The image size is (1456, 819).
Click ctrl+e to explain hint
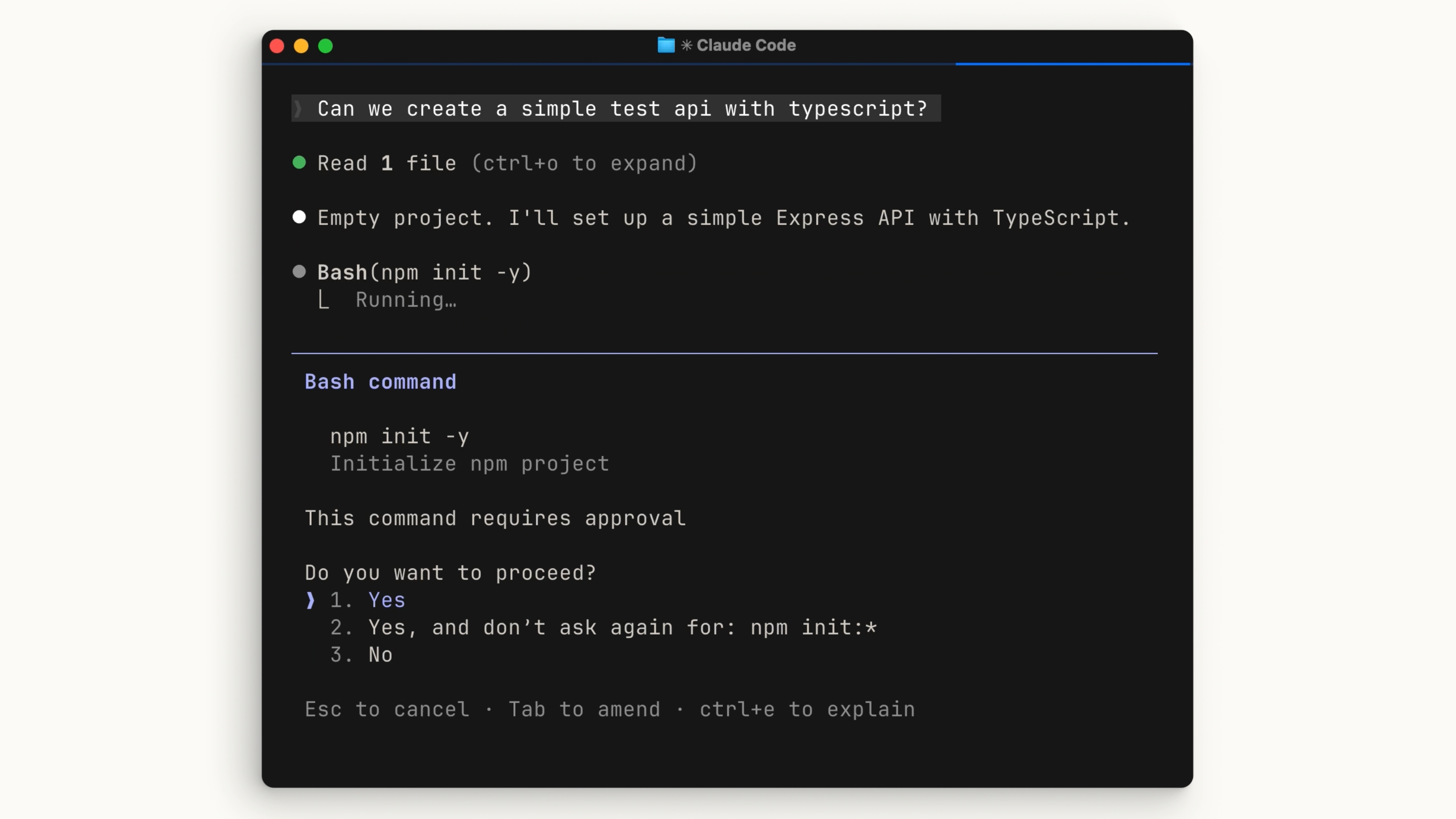pos(807,709)
